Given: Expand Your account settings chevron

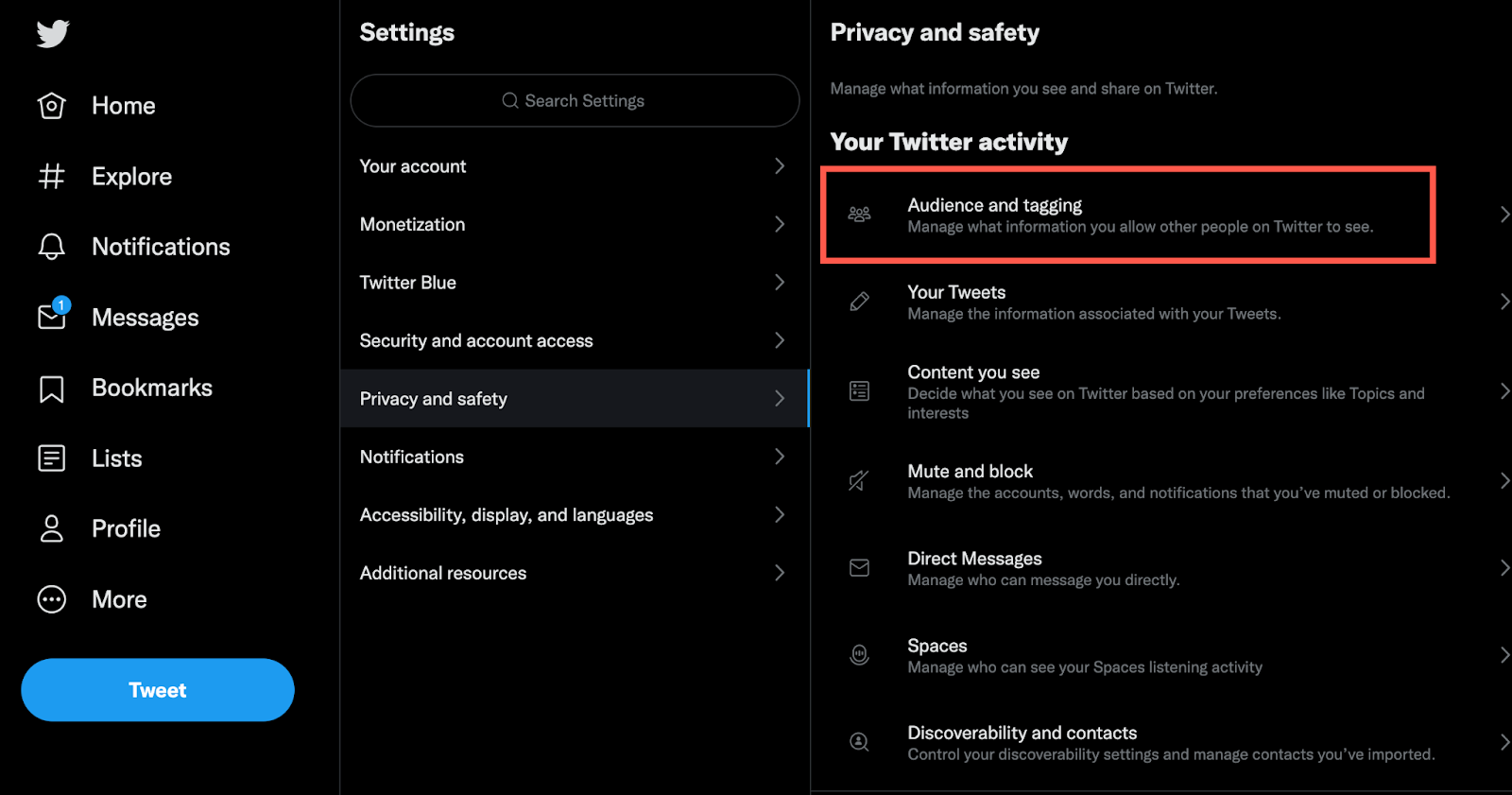Looking at the screenshot, I should click(x=780, y=166).
